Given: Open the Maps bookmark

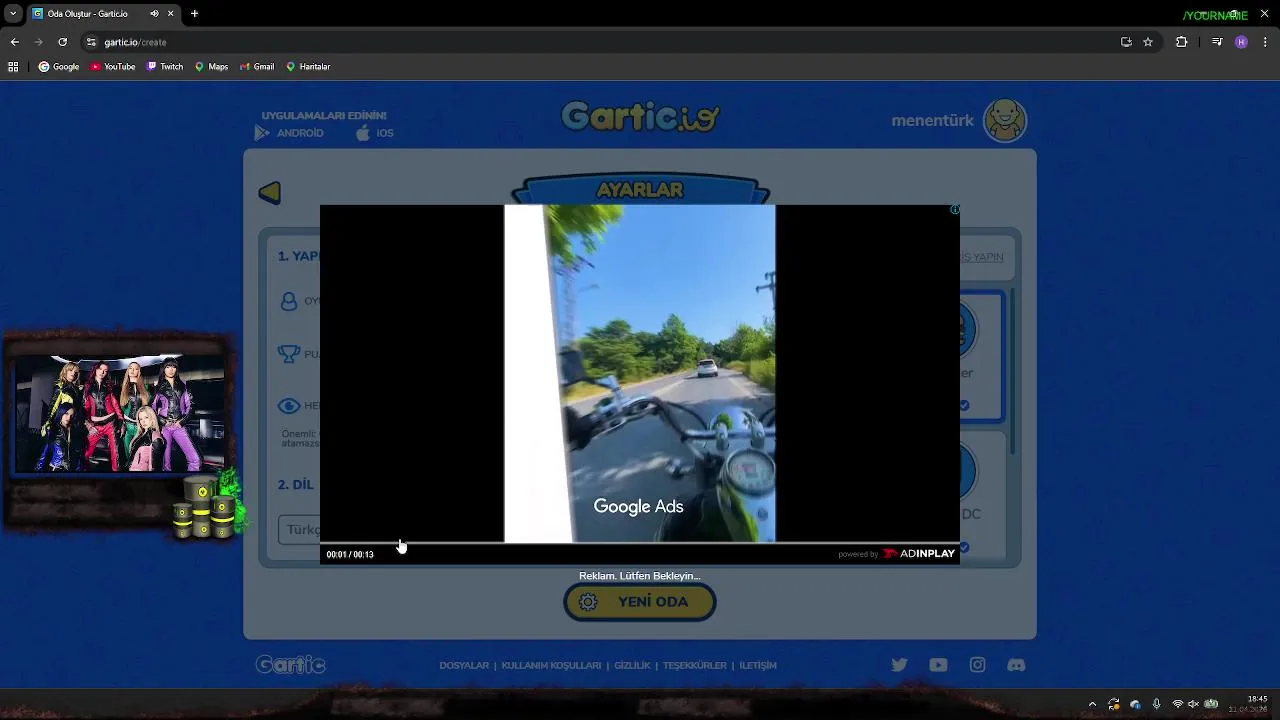Looking at the screenshot, I should pyautogui.click(x=211, y=67).
